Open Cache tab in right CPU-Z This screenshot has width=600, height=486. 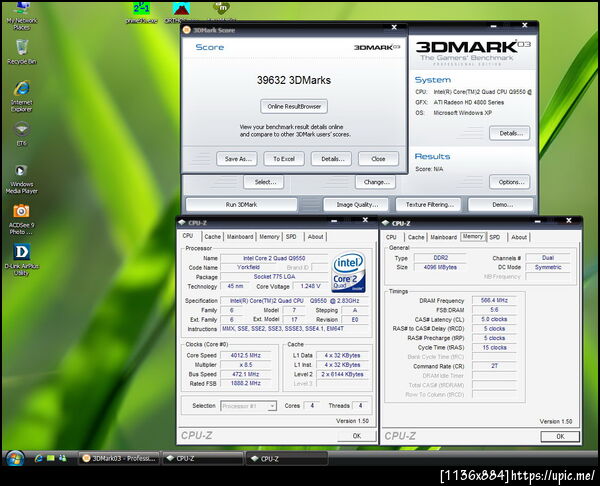[x=416, y=237]
